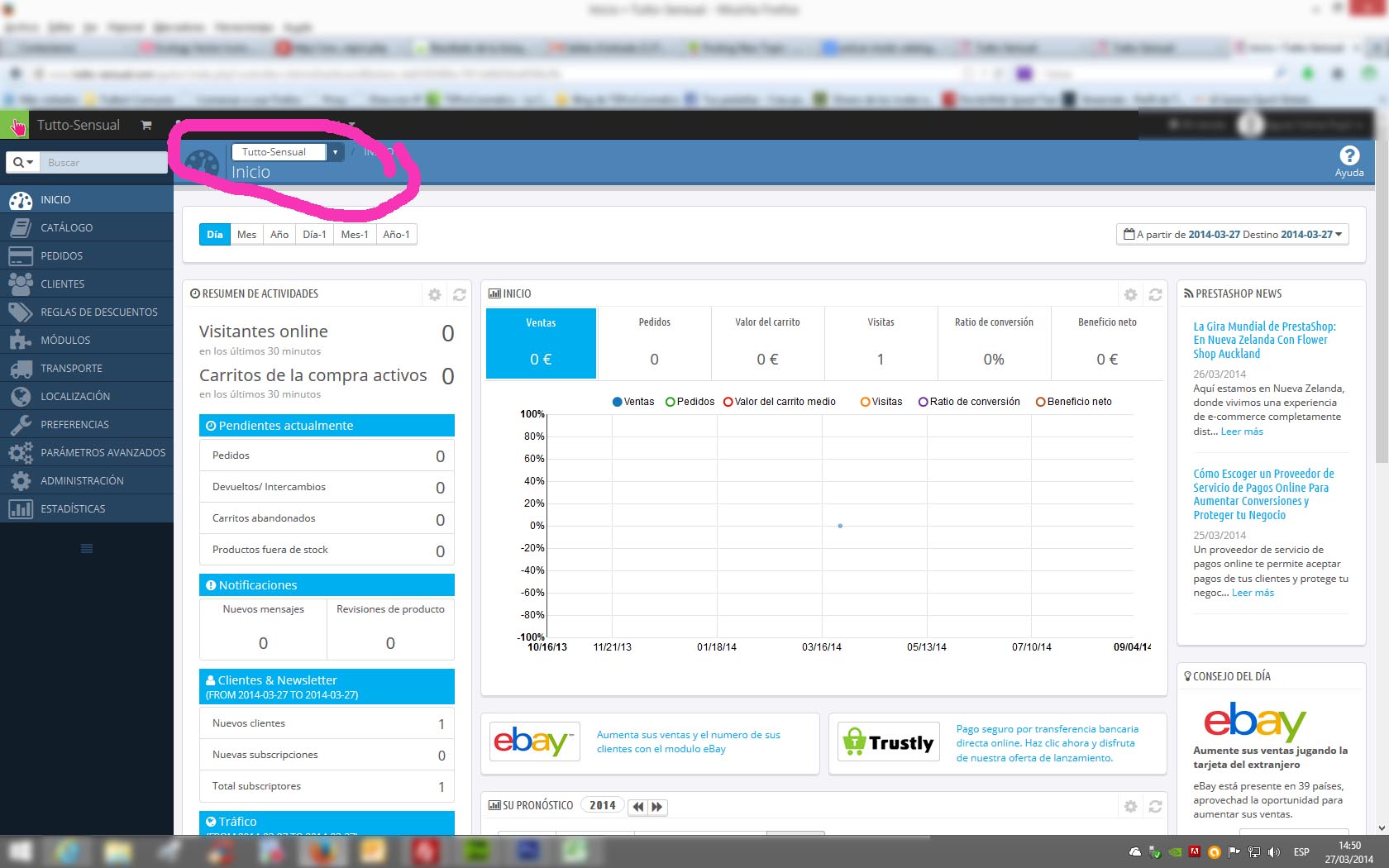Select the Beneficio neto metric tile

[1107, 343]
